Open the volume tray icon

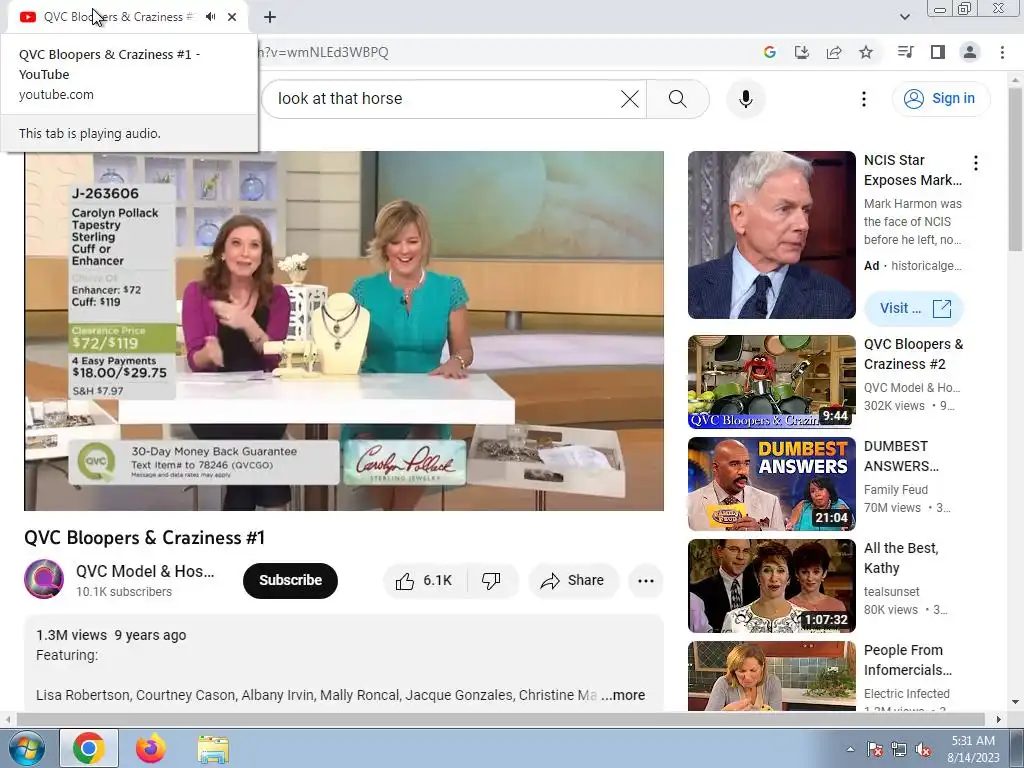click(x=923, y=749)
